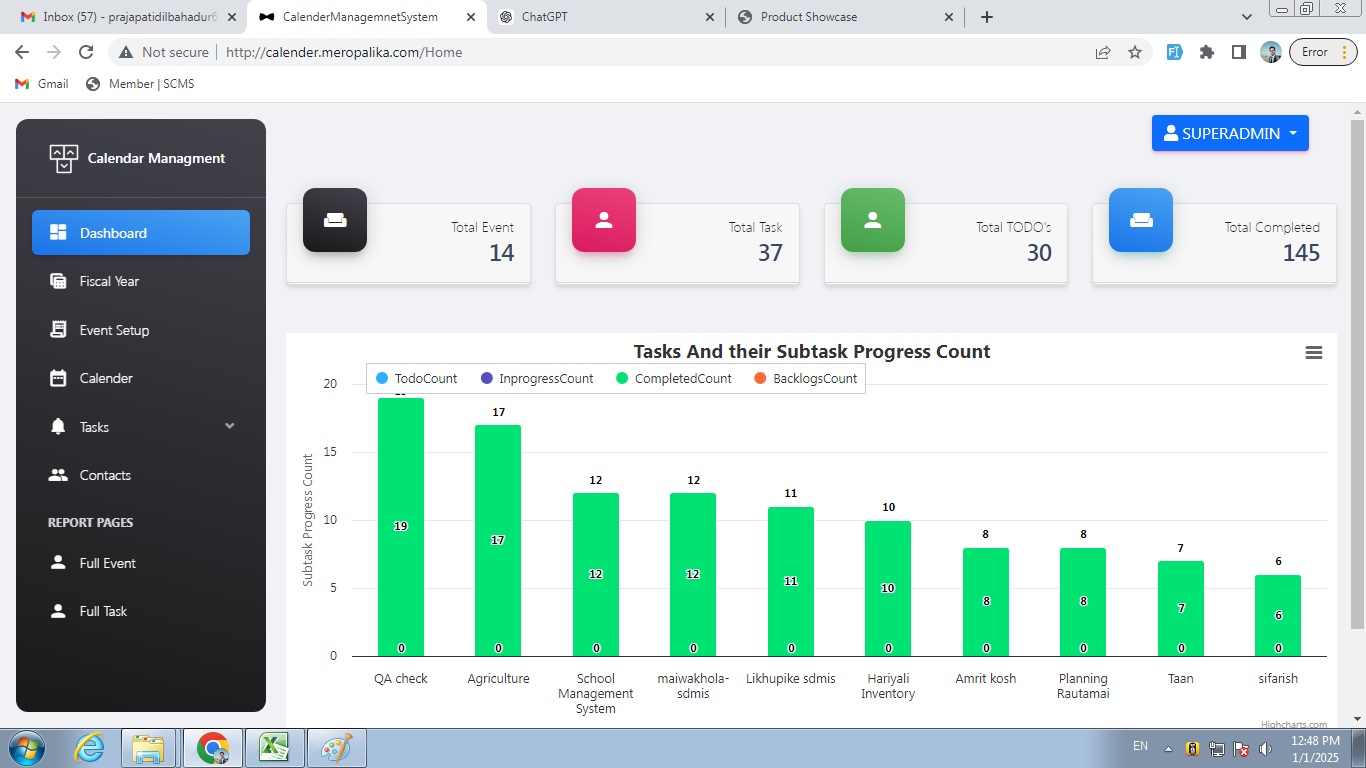
Task: Open the browser extensions puzzle icon
Action: point(1207,52)
